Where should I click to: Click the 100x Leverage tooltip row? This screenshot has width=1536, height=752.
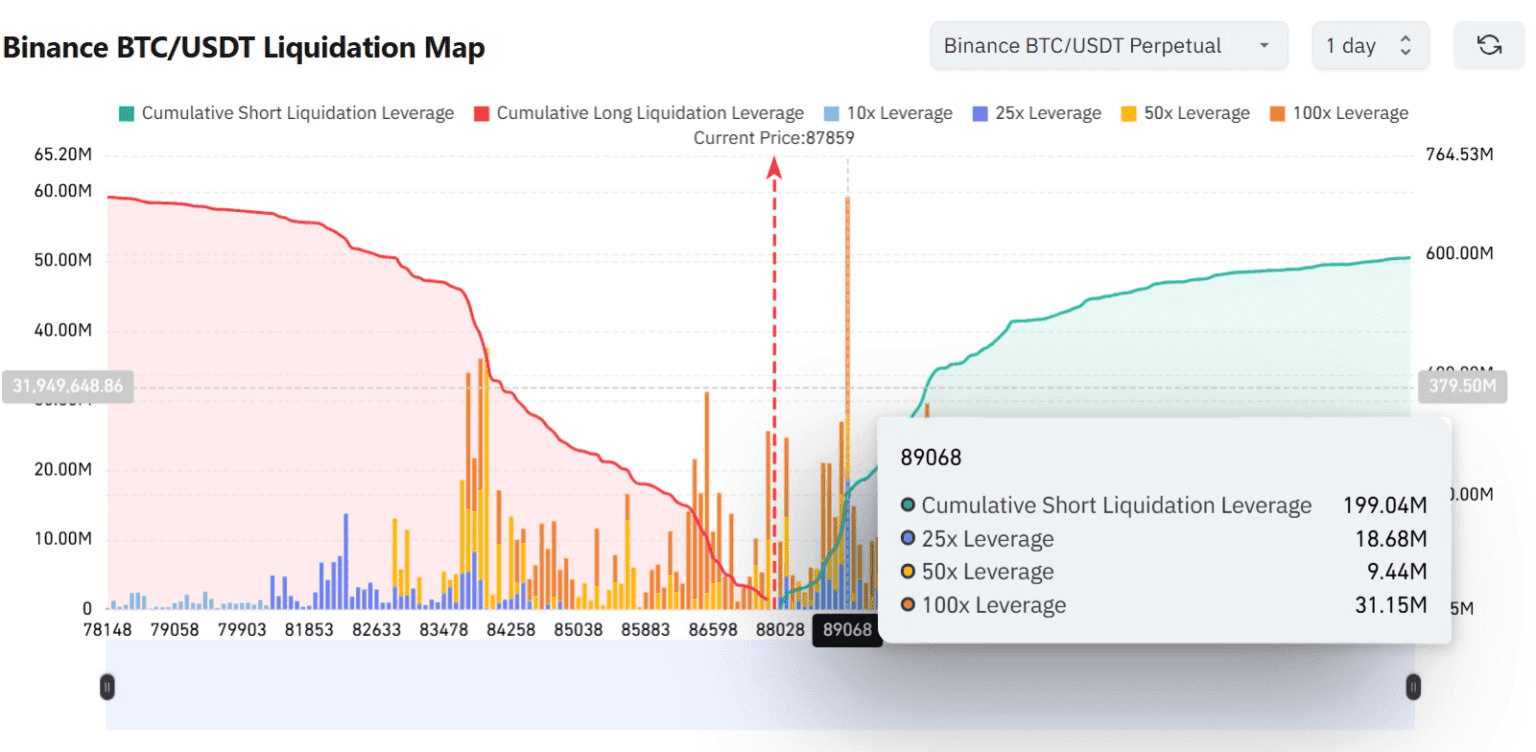click(x=1164, y=605)
